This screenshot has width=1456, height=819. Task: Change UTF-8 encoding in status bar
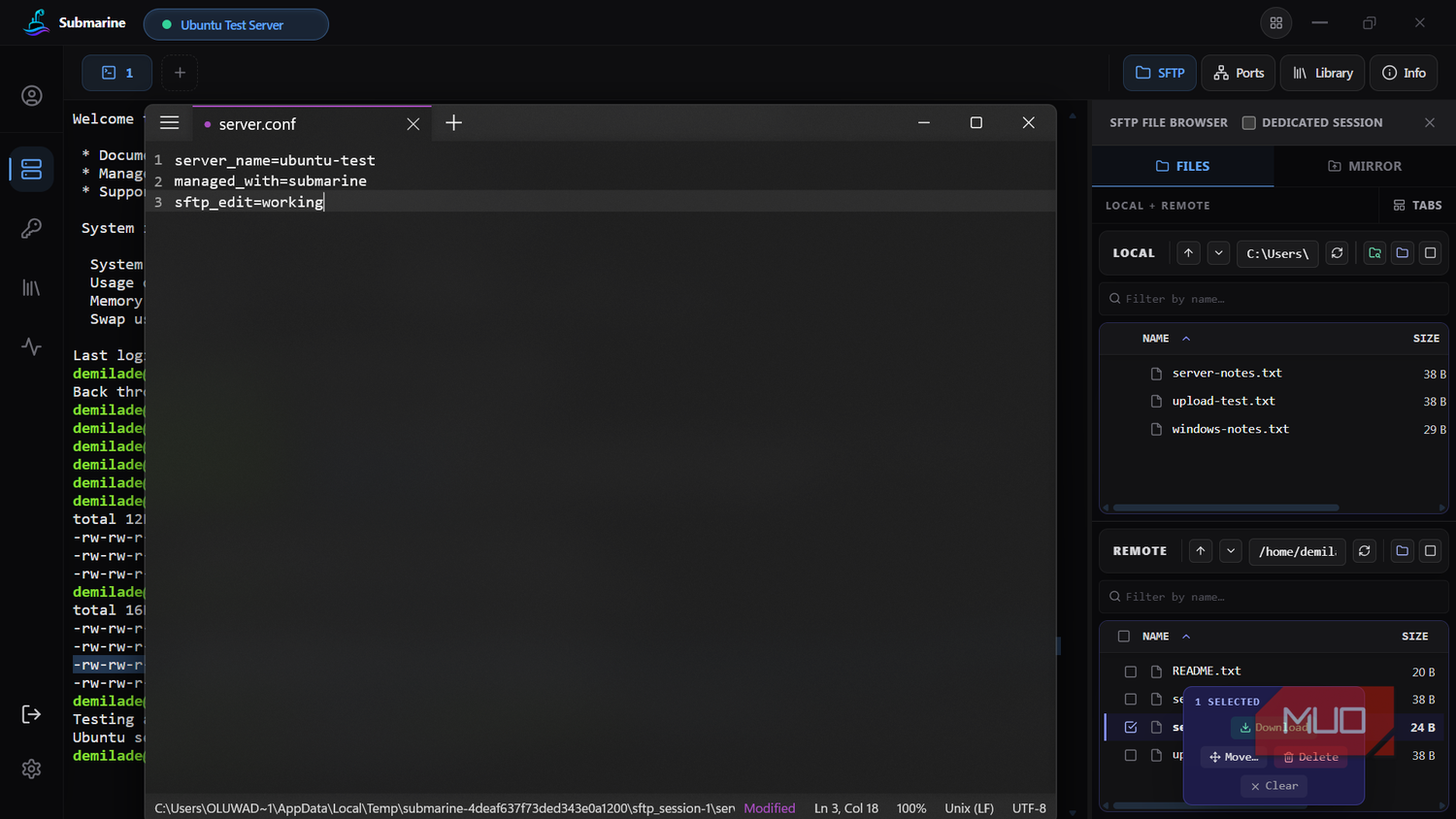[x=1029, y=808]
